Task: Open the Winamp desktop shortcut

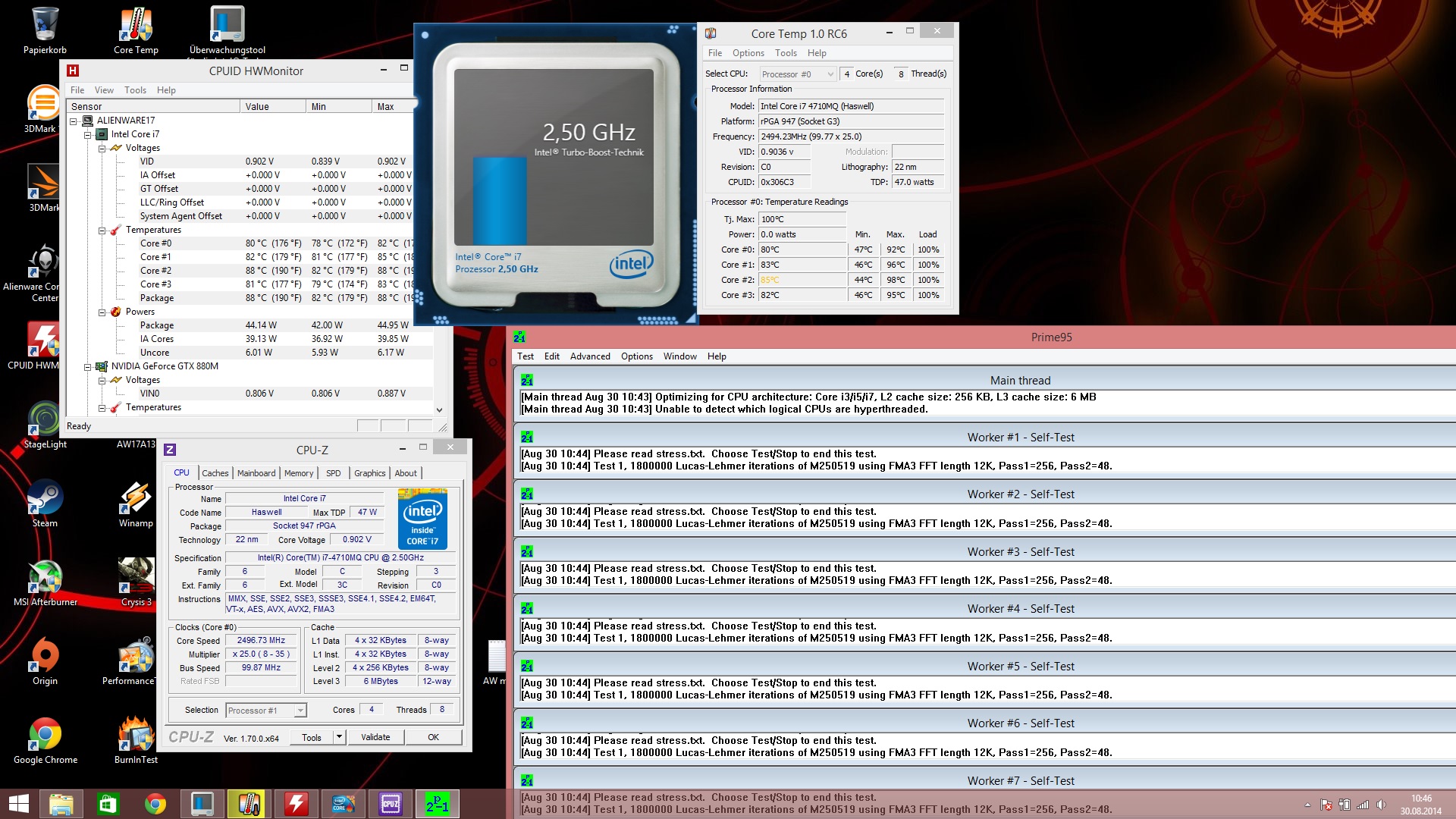Action: point(136,504)
